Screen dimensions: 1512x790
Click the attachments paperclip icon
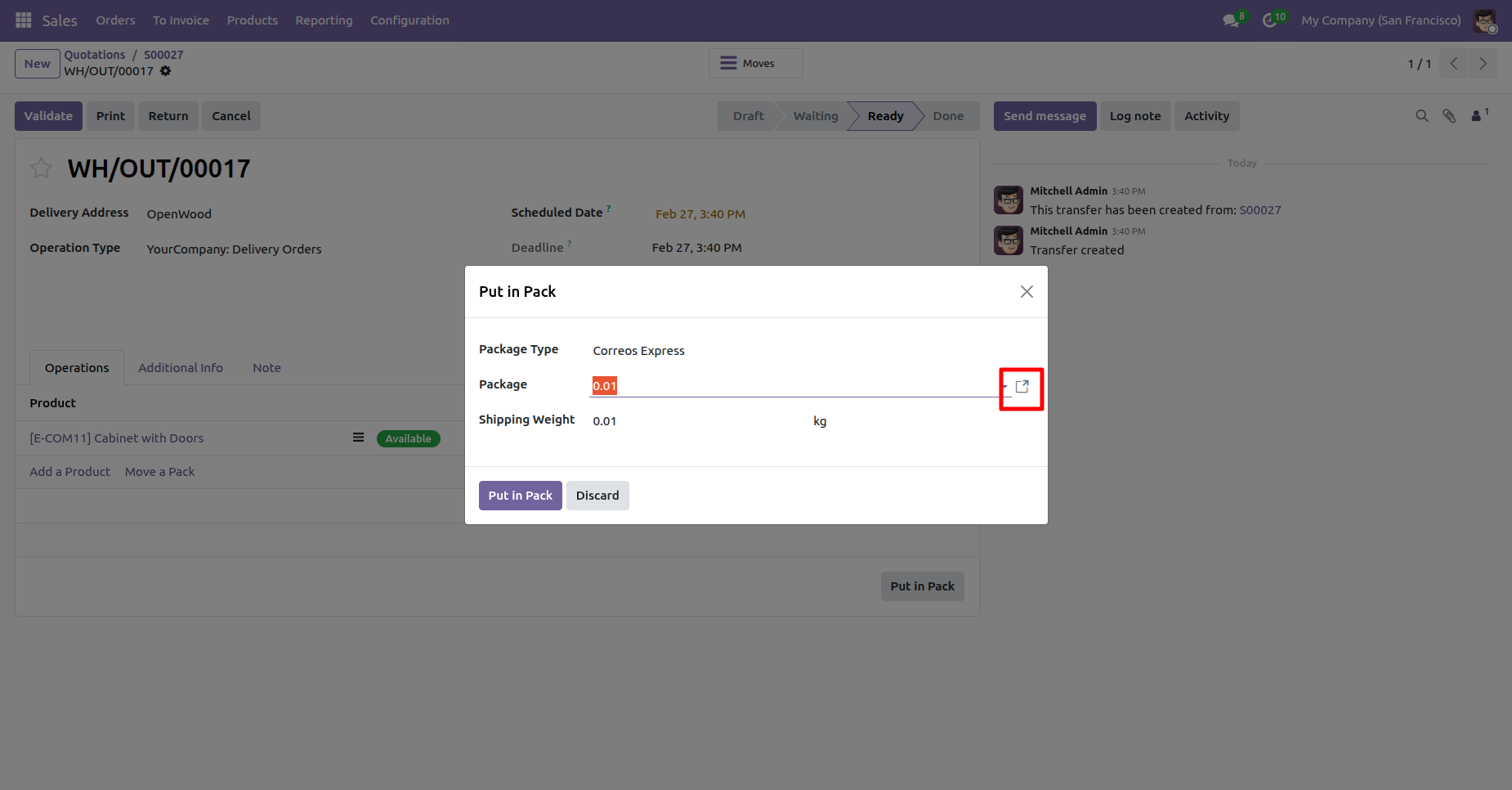pos(1449,116)
